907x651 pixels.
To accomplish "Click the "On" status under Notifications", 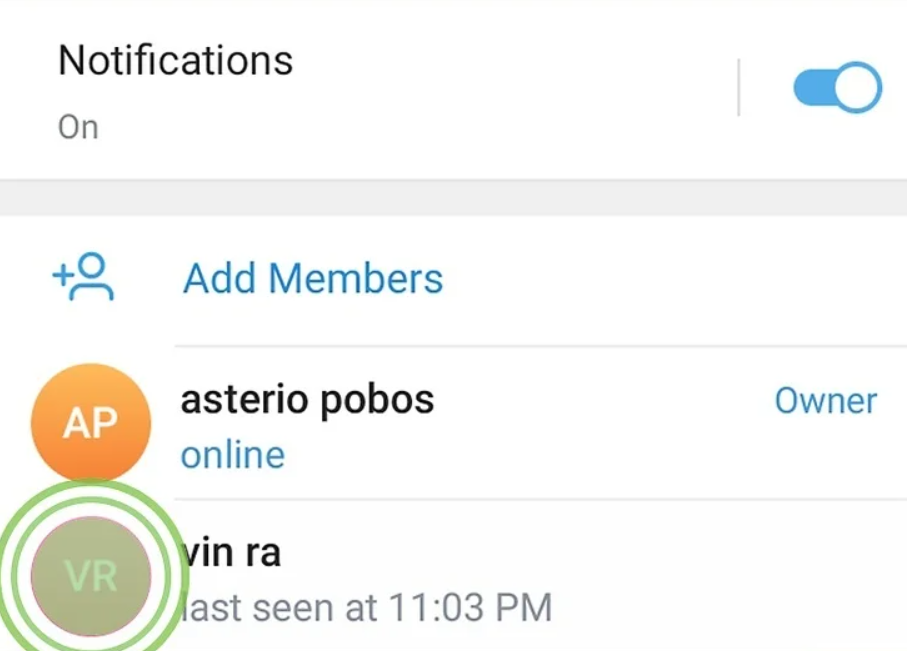I will 78,127.
